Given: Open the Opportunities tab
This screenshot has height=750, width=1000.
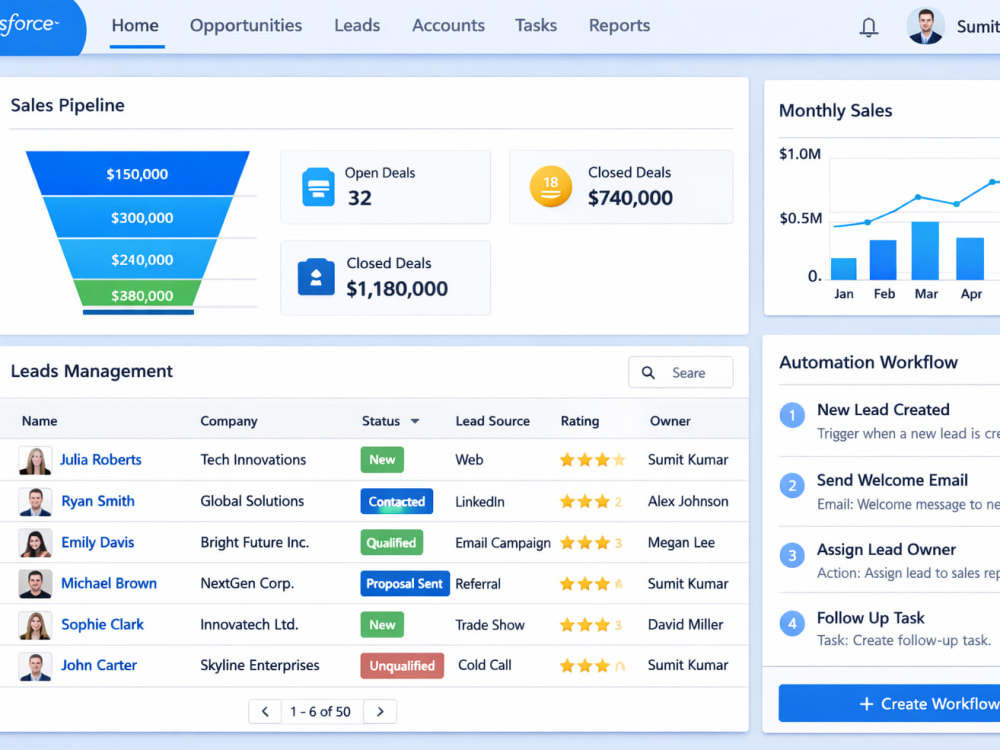Looking at the screenshot, I should [x=246, y=26].
